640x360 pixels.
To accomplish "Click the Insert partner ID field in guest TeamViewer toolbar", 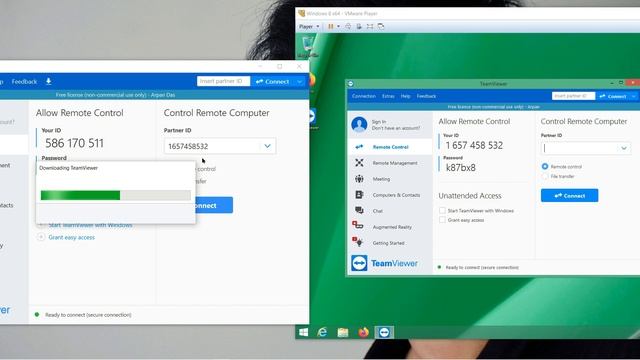I will (x=573, y=96).
